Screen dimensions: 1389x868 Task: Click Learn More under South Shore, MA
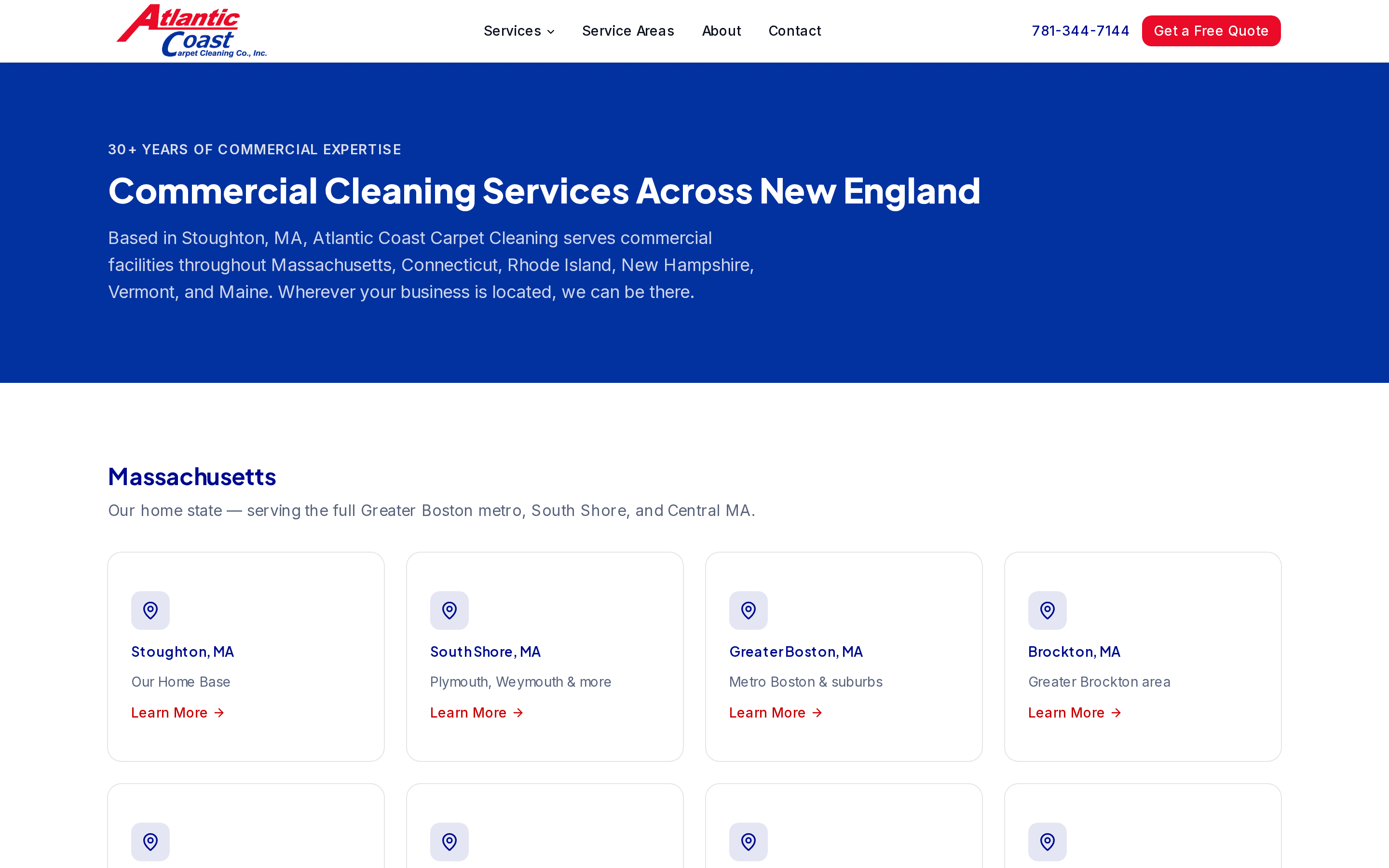[x=477, y=712]
